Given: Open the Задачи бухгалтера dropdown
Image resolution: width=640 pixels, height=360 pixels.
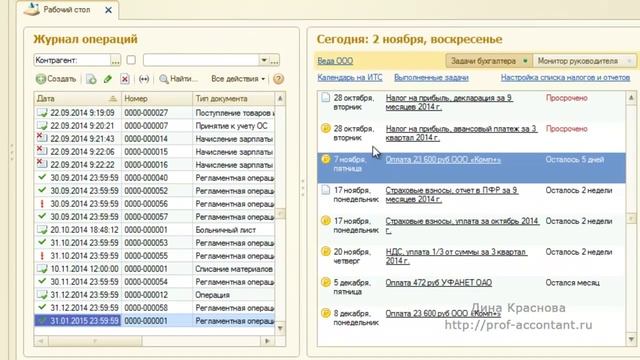Looking at the screenshot, I should (489, 61).
